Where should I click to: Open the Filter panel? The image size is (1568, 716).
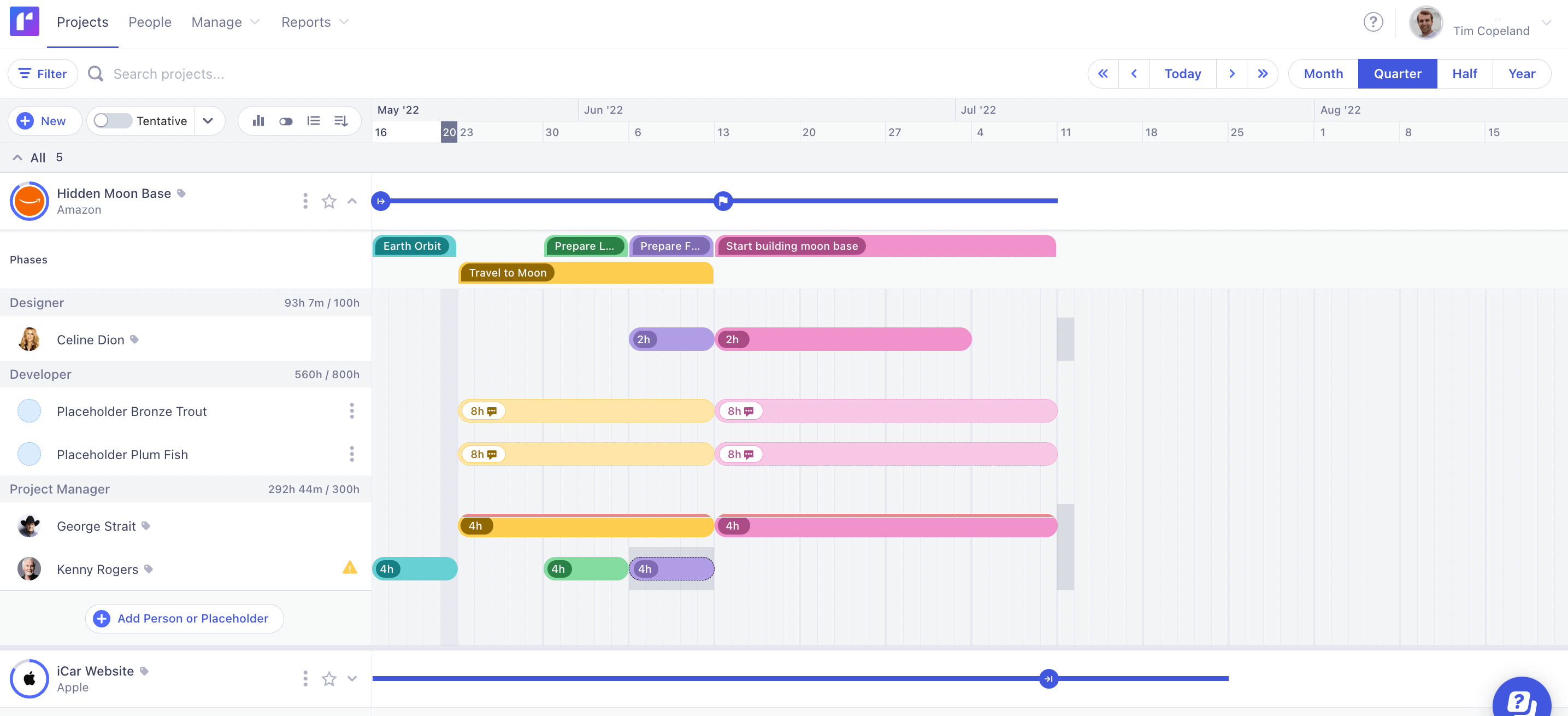click(42, 73)
